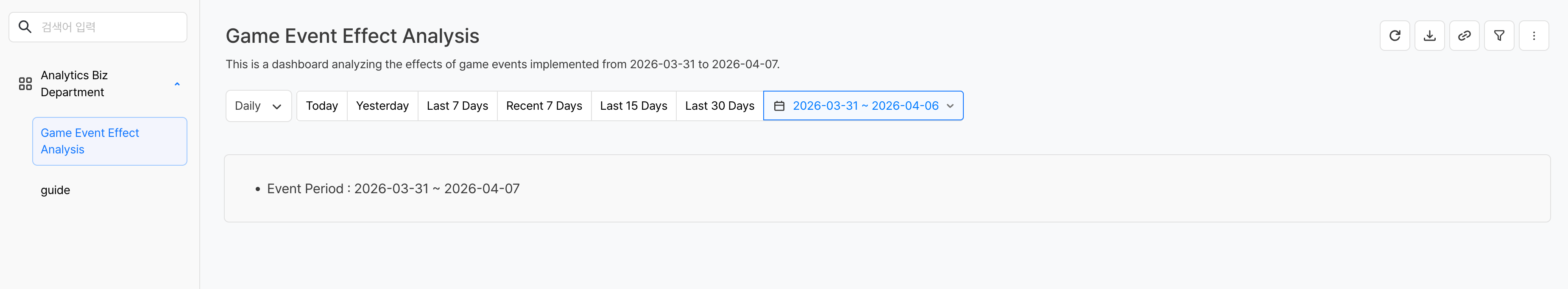Open the guide sidebar item
The width and height of the screenshot is (1568, 289).
tap(56, 190)
